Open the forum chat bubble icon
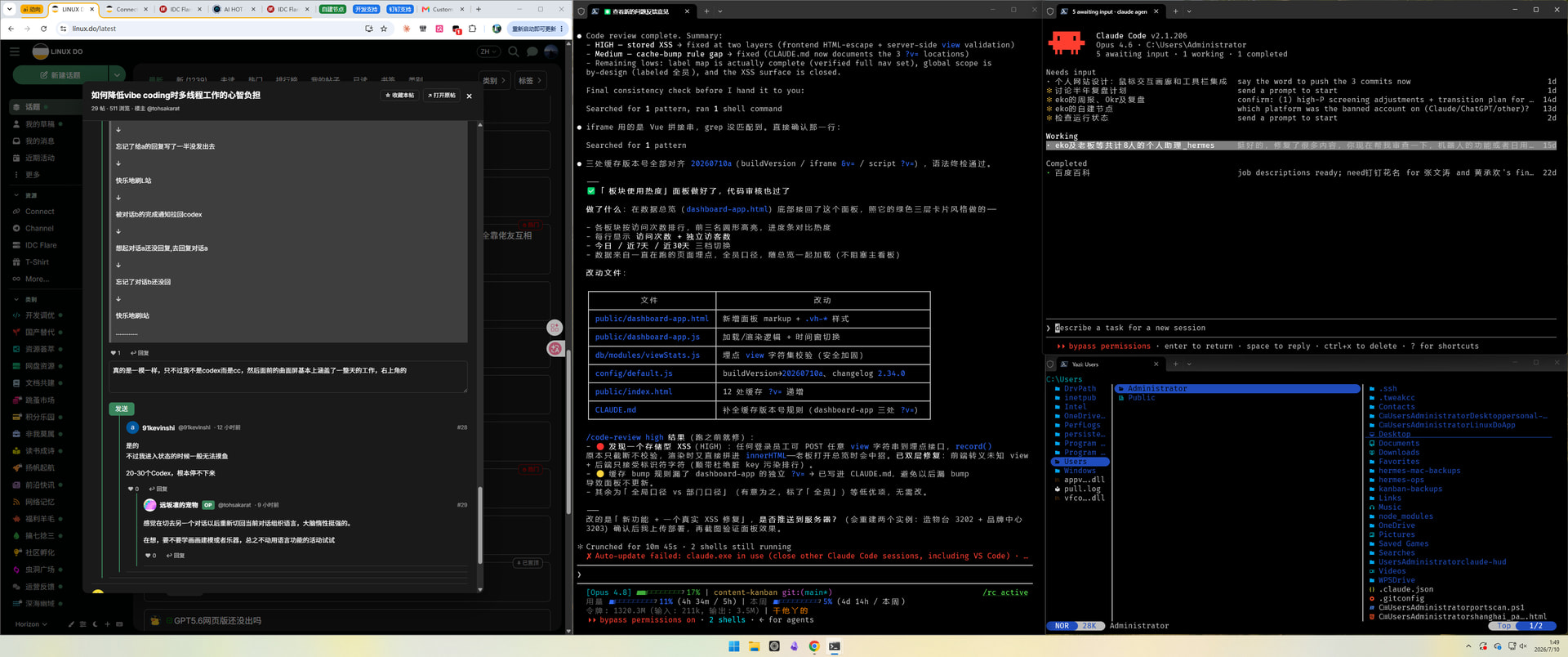The width and height of the screenshot is (1568, 657). point(532,51)
